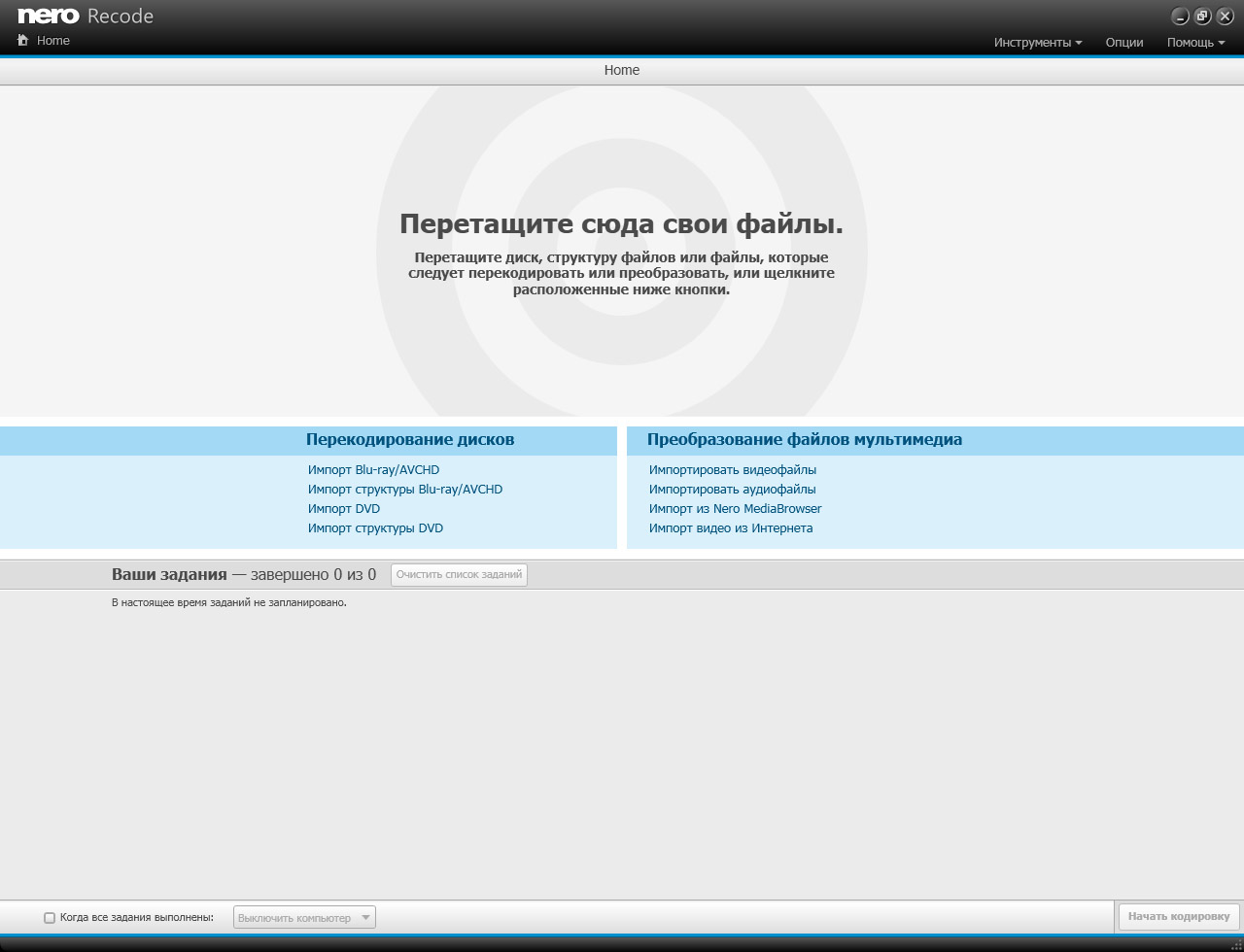
Task: Click Преобразование файлов мультимедиа header
Action: pyautogui.click(x=805, y=440)
